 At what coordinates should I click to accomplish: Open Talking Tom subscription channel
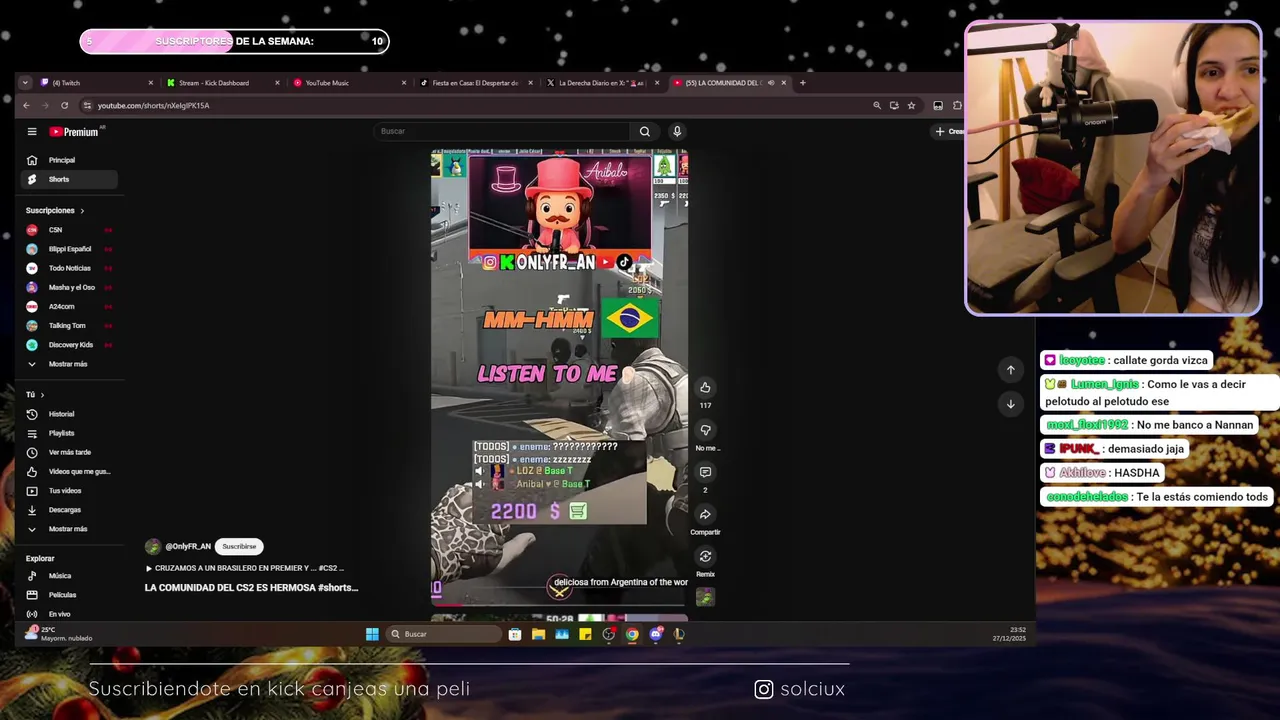(x=70, y=326)
